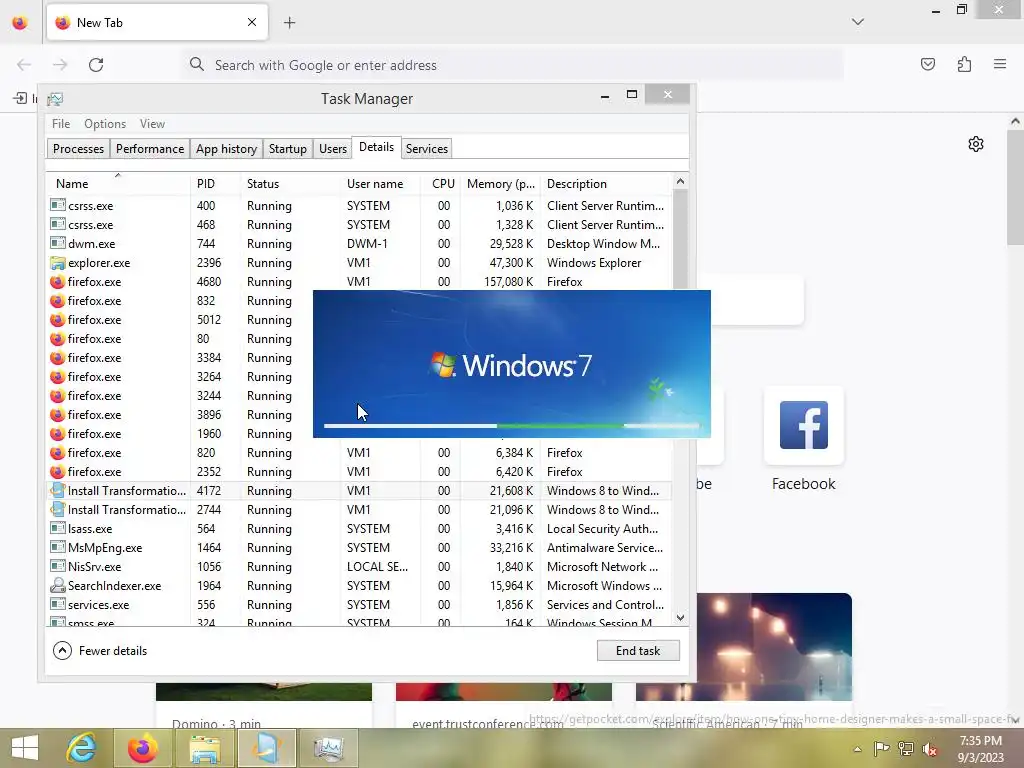Select the NisSrv.exe process row
The image size is (1024, 768).
(x=359, y=566)
